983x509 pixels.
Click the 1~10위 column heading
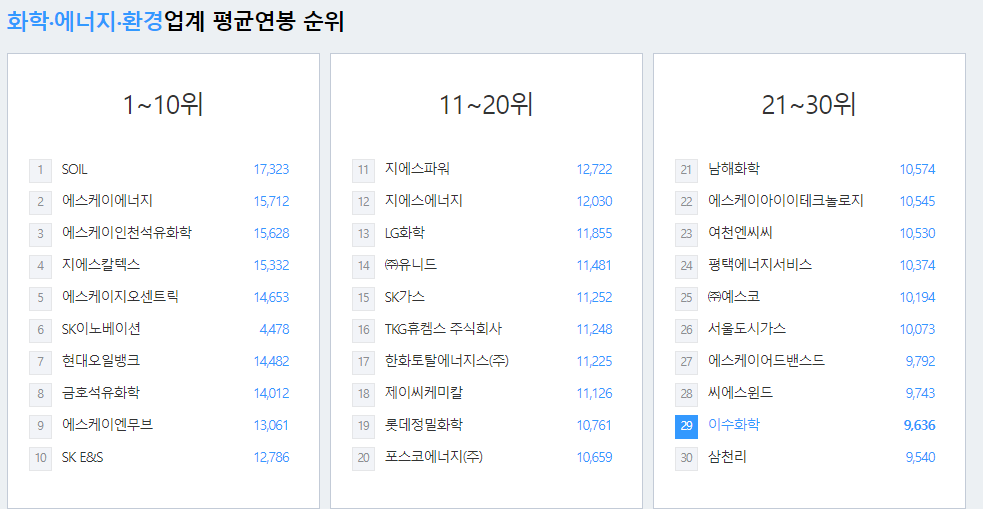(163, 105)
